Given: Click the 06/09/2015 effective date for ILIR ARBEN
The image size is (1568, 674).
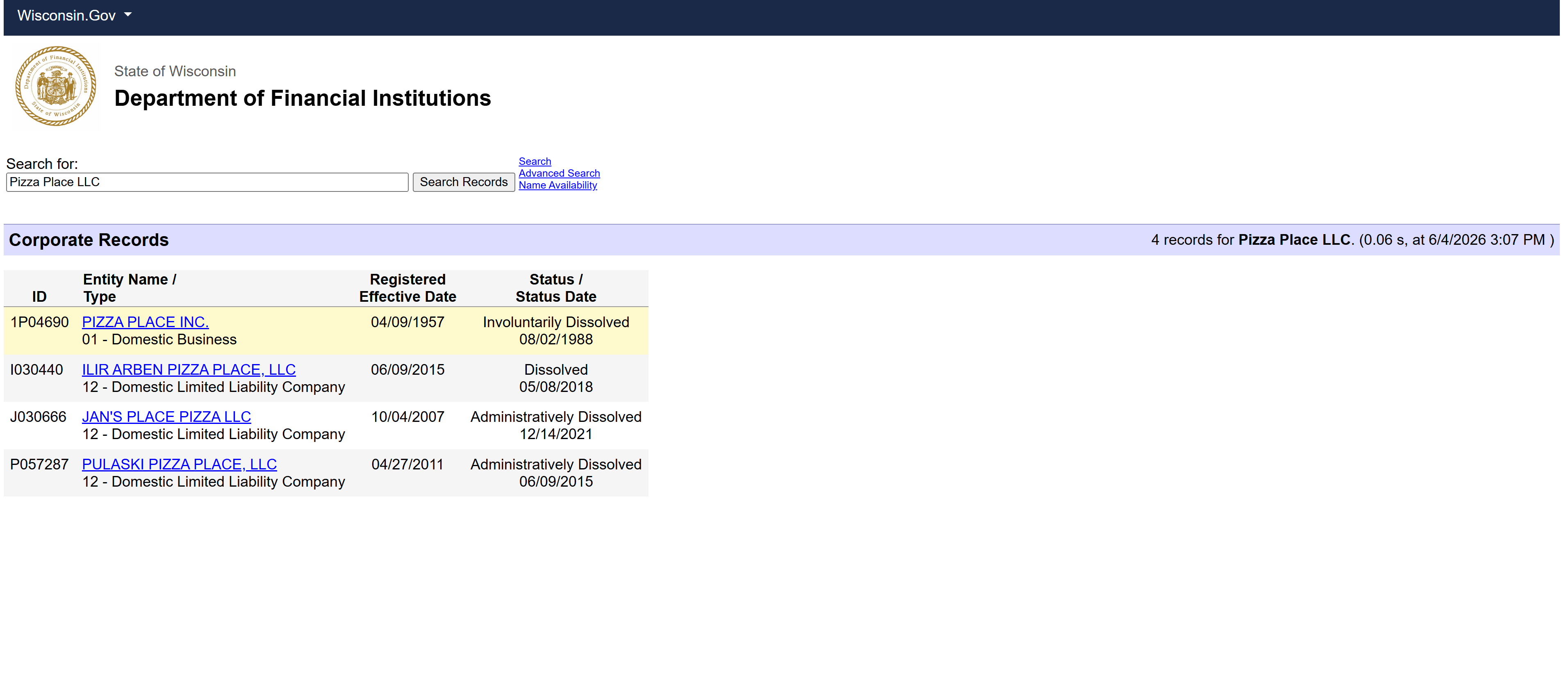Looking at the screenshot, I should click(407, 369).
